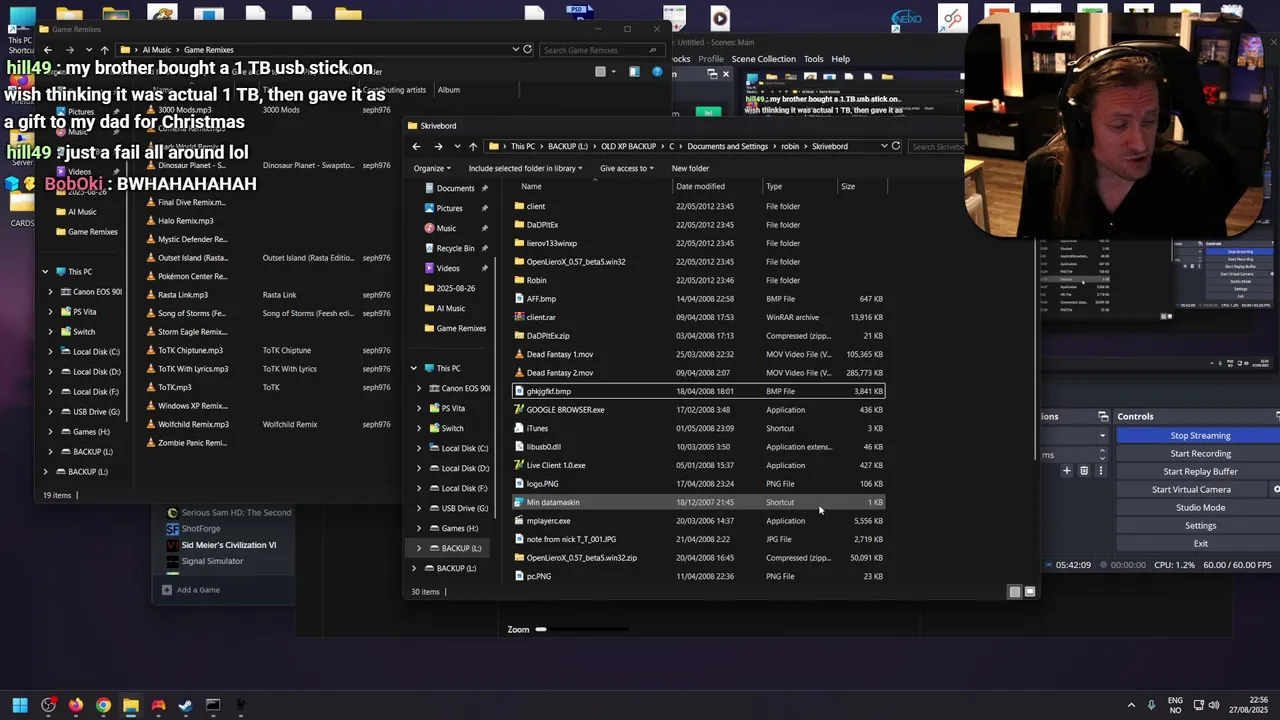Open OBS Scene Collection menu
Image resolution: width=1280 pixels, height=720 pixels.
tap(763, 59)
